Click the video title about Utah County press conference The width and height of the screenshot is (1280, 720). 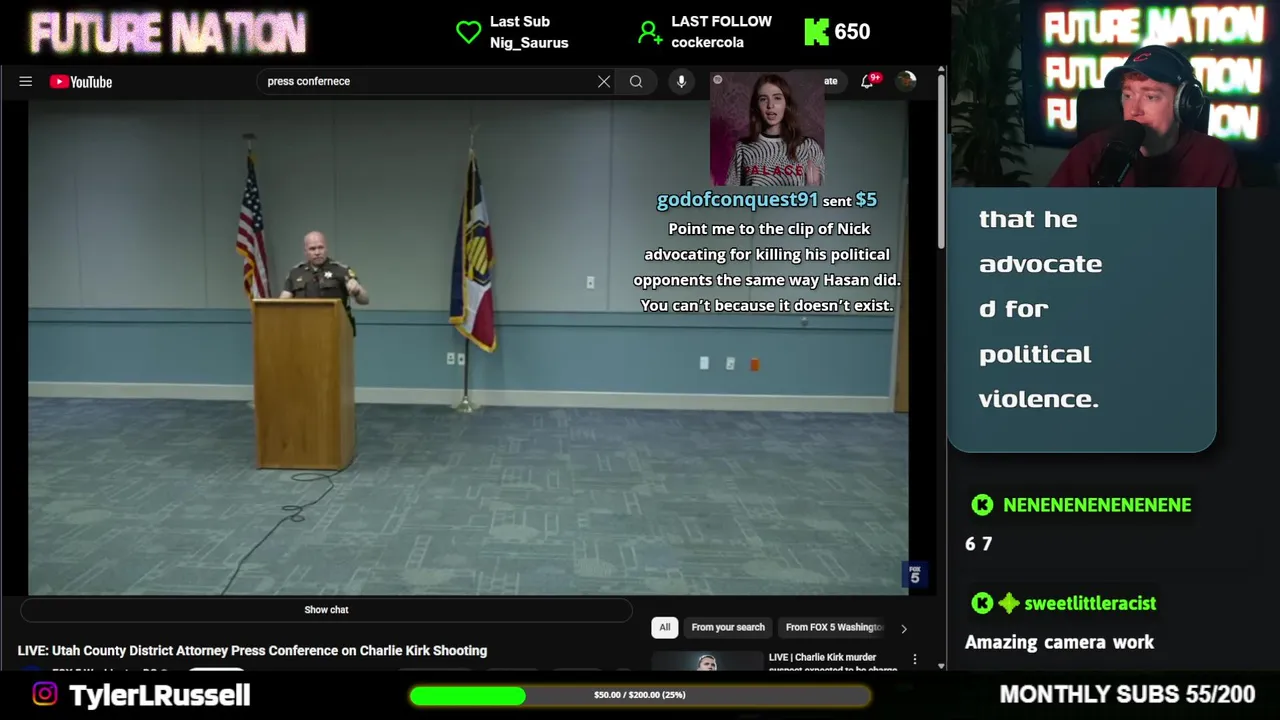(252, 650)
